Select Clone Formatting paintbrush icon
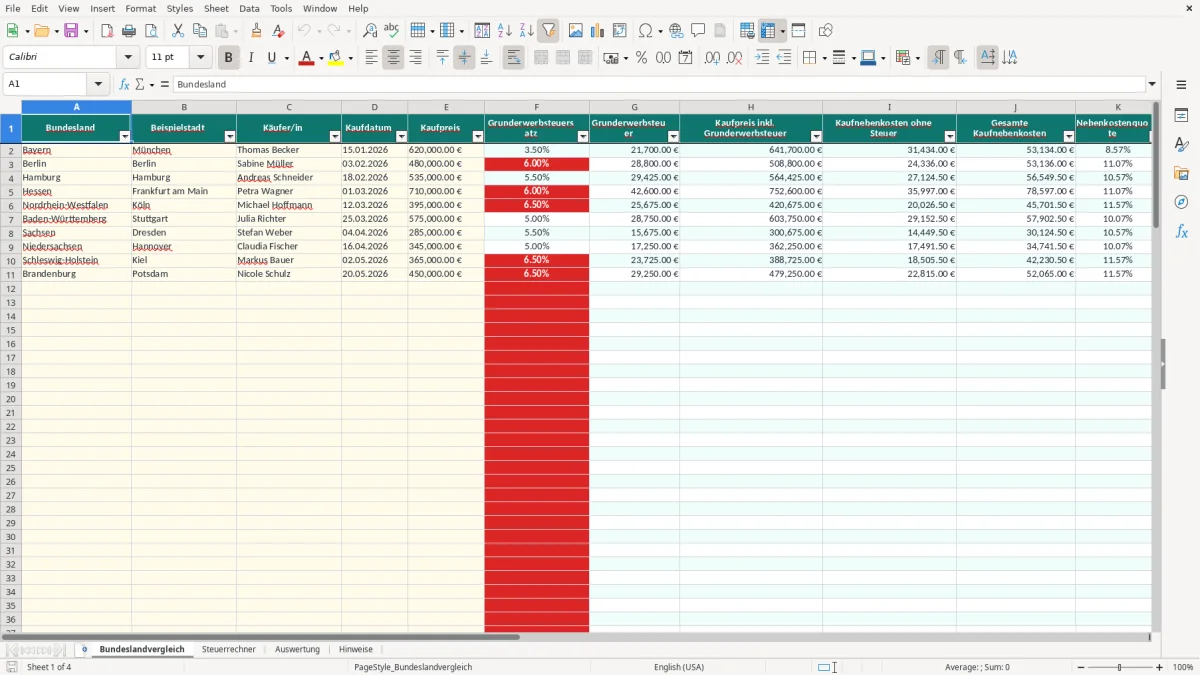 click(257, 31)
